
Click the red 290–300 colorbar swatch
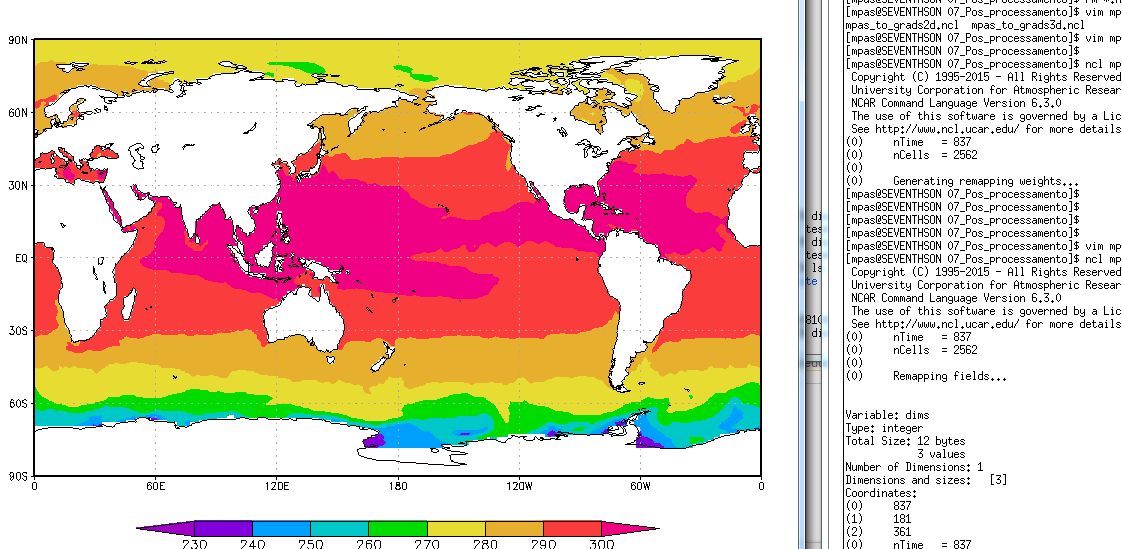(x=572, y=527)
